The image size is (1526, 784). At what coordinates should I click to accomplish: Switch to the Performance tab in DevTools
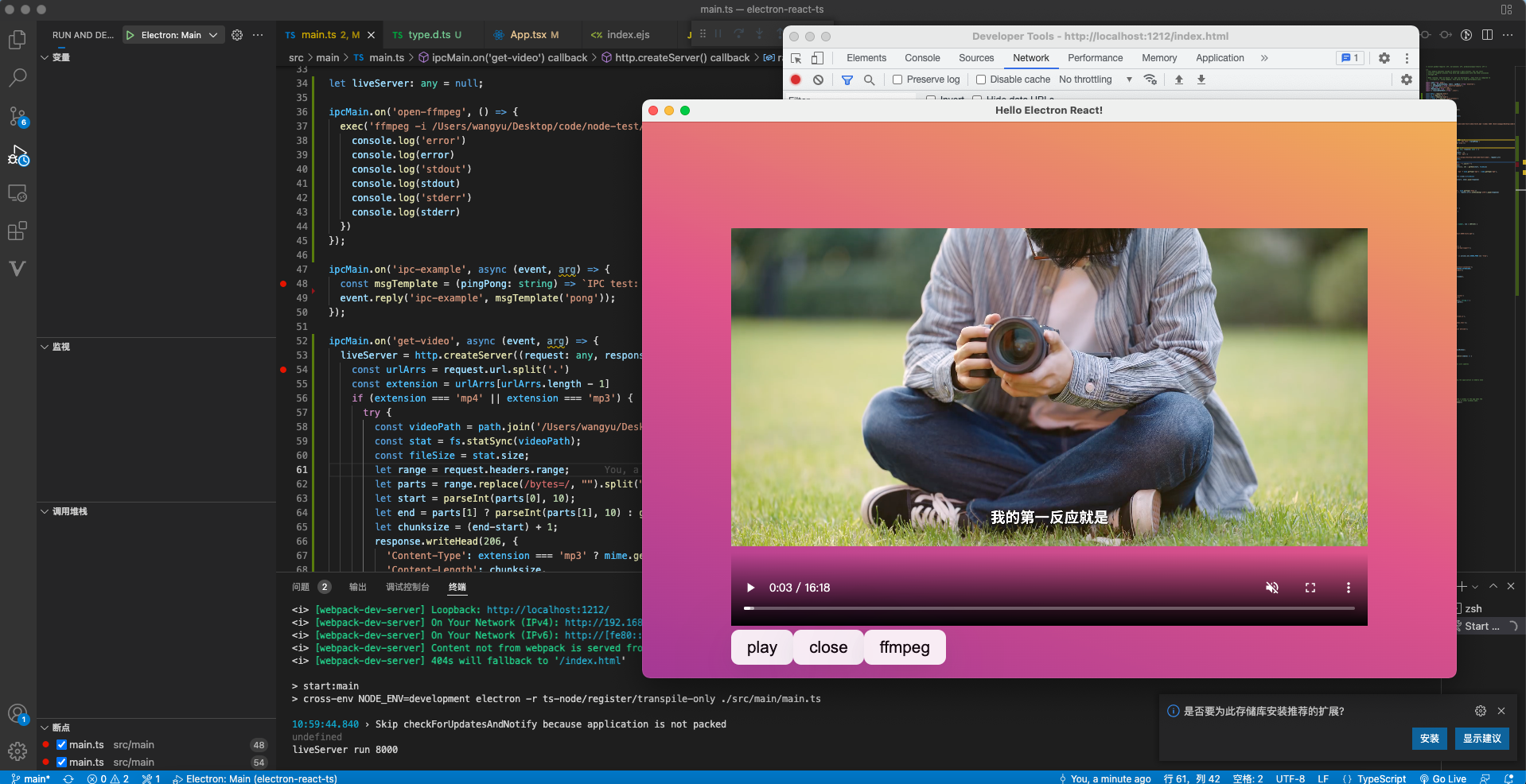click(1095, 58)
